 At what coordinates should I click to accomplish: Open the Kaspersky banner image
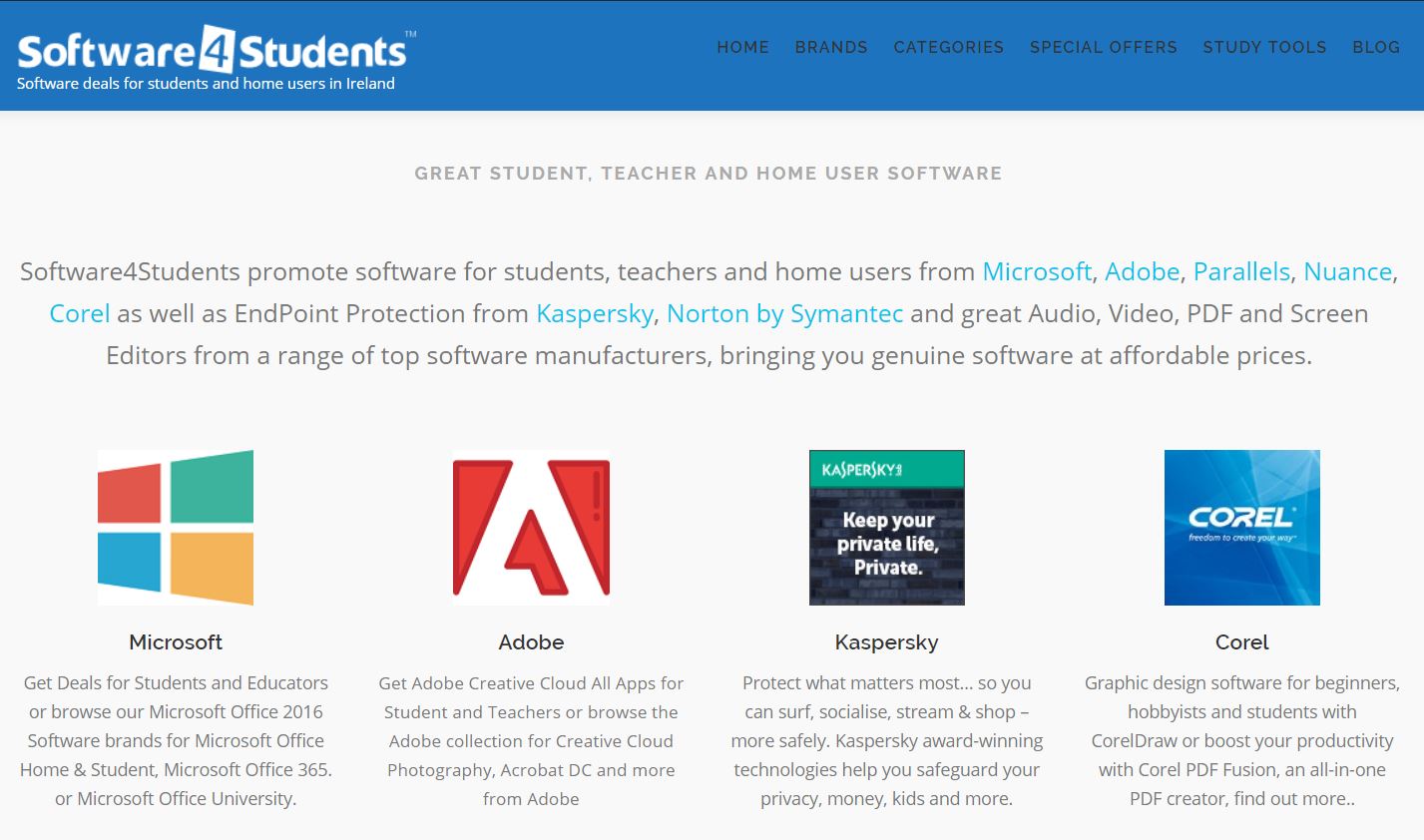pos(887,528)
